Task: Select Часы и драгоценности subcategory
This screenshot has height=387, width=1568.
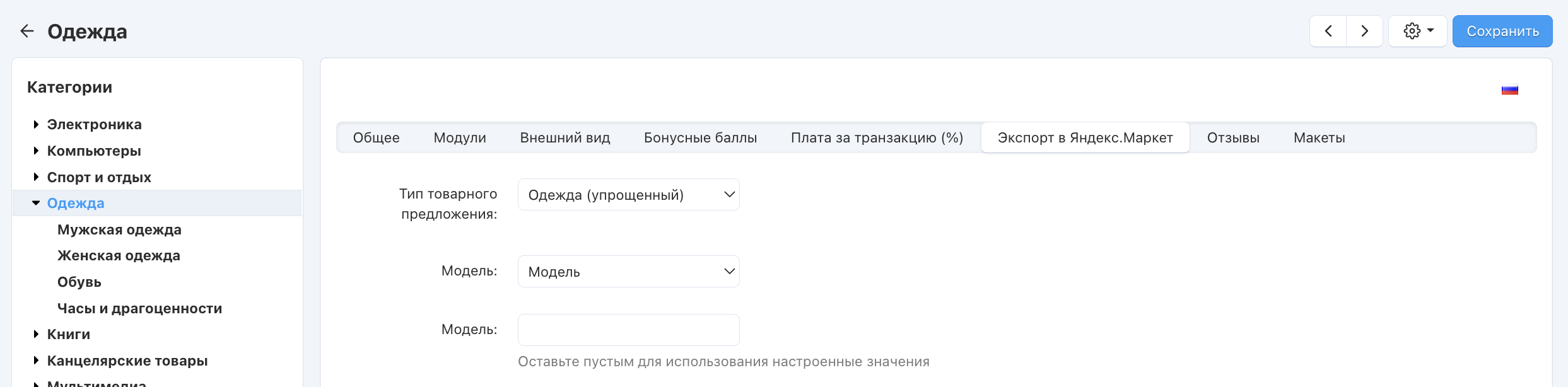Action: pyautogui.click(x=139, y=309)
